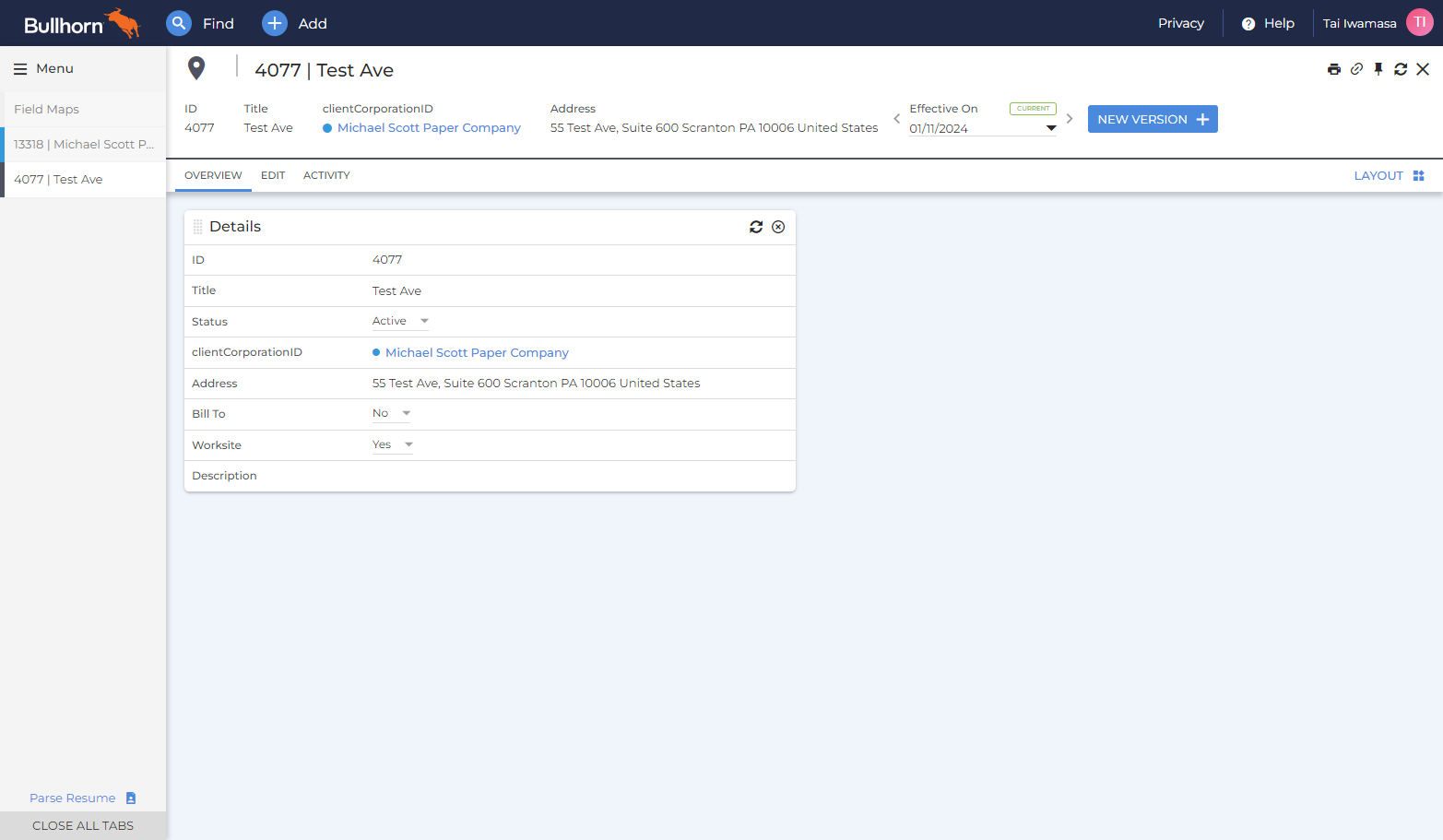Go to next effective version
This screenshot has height=840, width=1443.
point(1070,119)
